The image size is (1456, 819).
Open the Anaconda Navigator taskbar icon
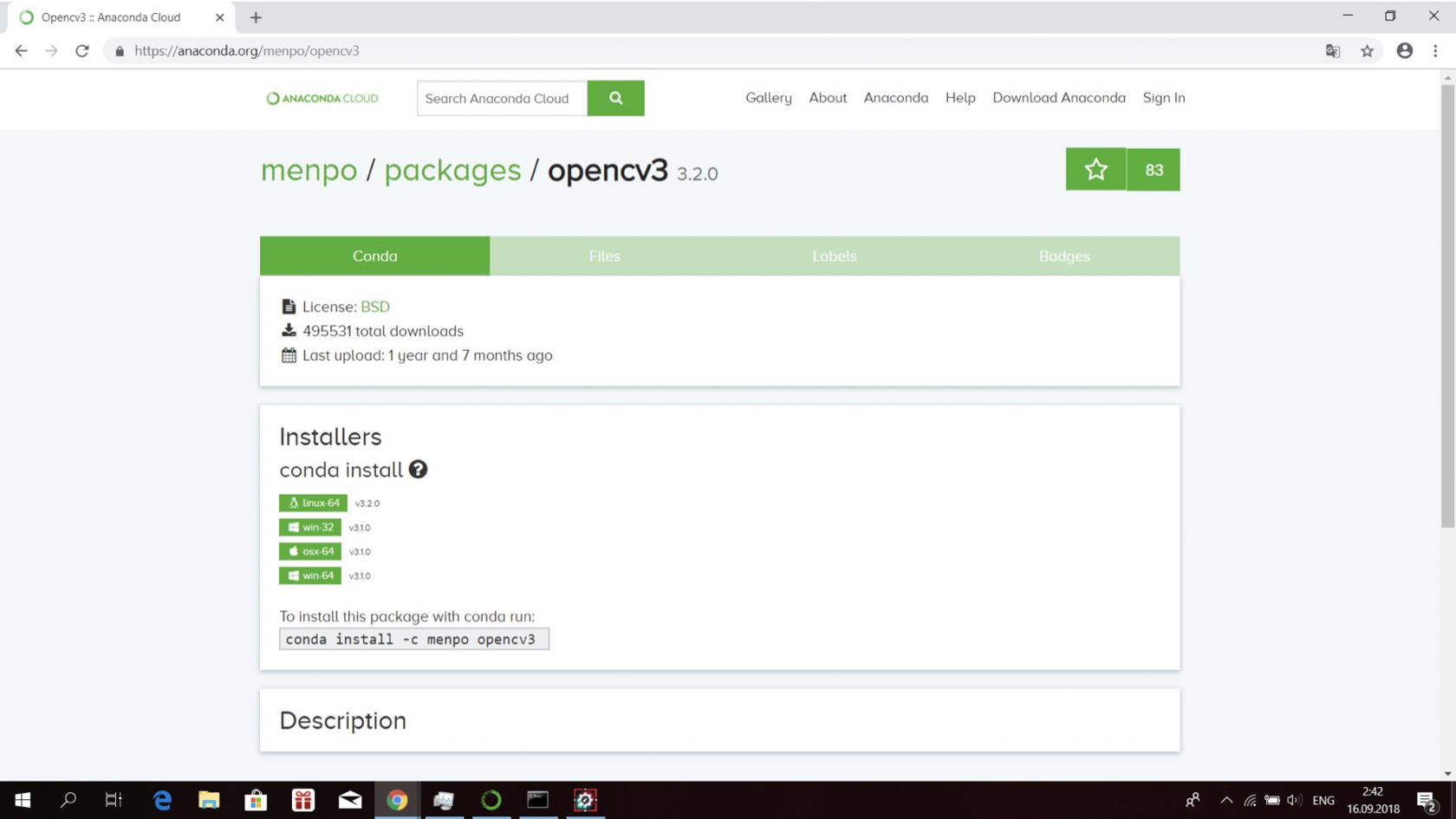point(491,800)
